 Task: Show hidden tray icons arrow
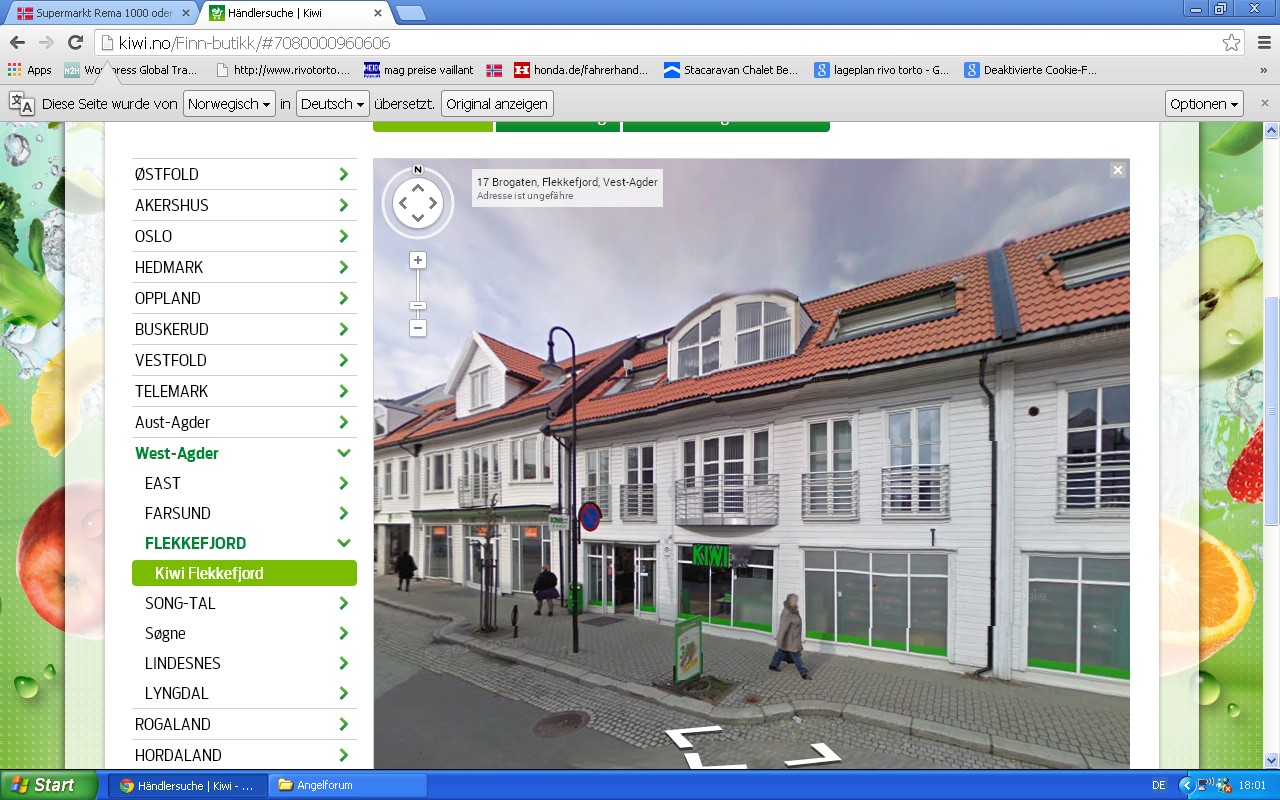(x=1186, y=785)
